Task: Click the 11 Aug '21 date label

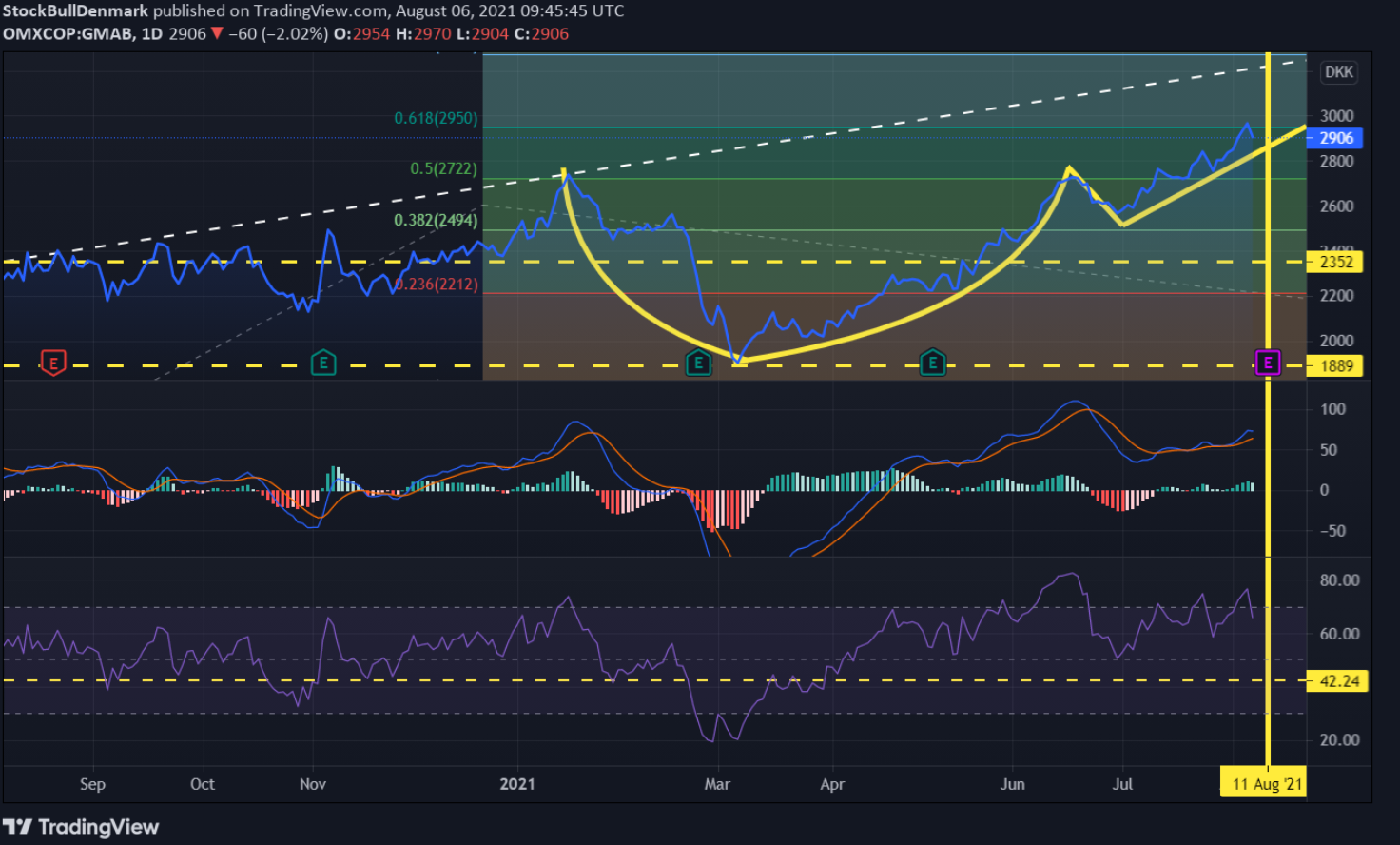Action: (1265, 784)
